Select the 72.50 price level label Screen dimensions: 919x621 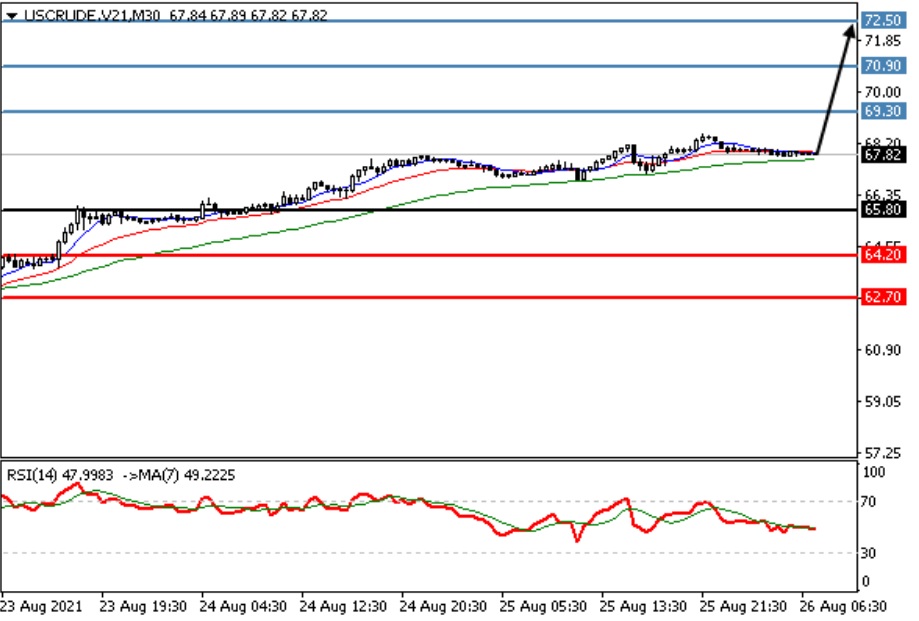point(883,21)
